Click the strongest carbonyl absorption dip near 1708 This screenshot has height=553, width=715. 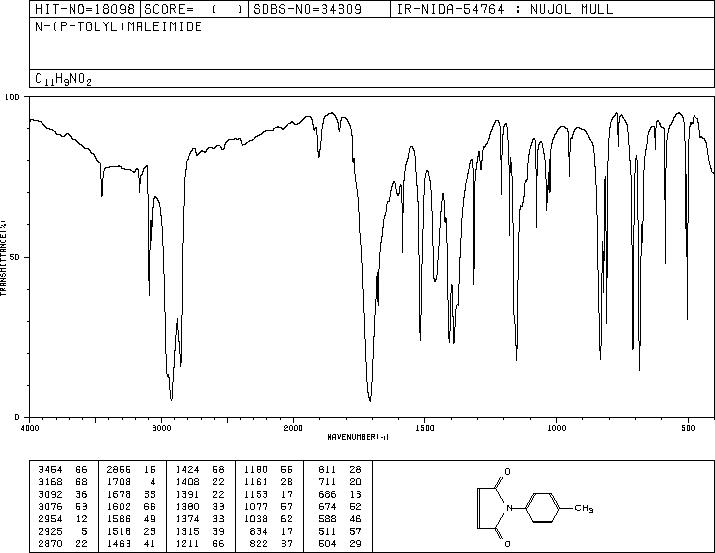pos(370,399)
